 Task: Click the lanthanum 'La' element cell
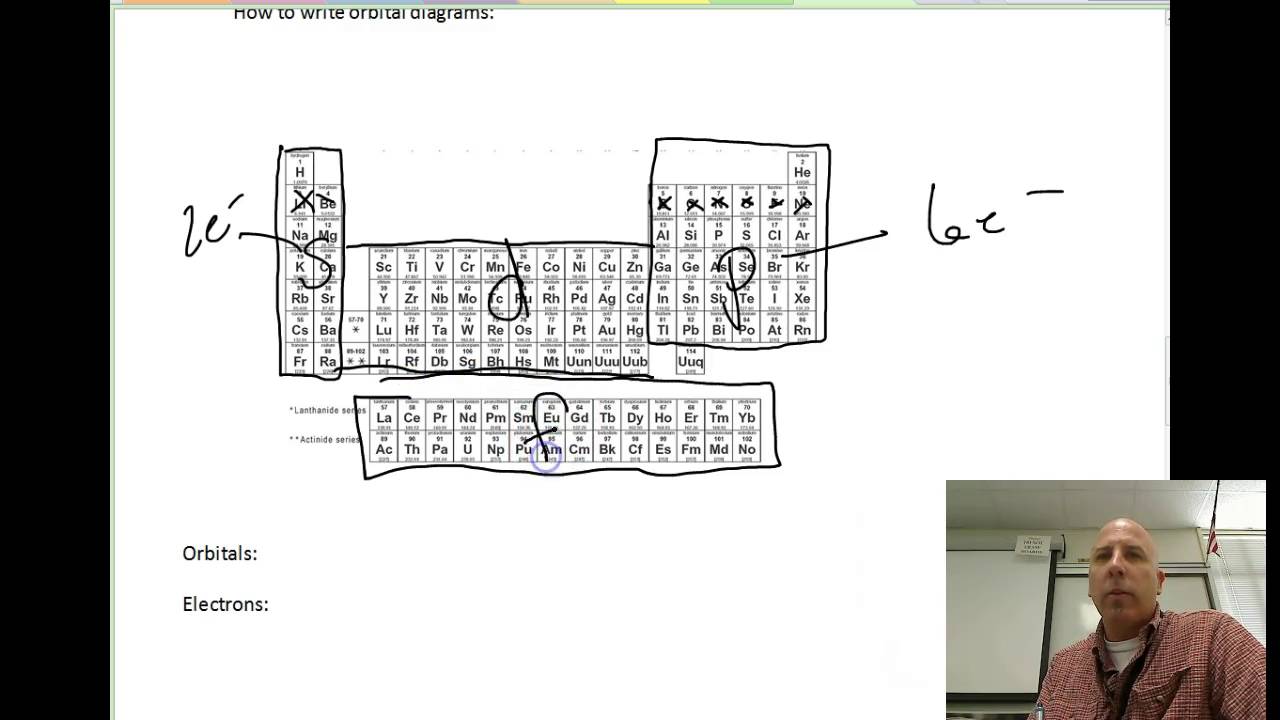(x=383, y=414)
